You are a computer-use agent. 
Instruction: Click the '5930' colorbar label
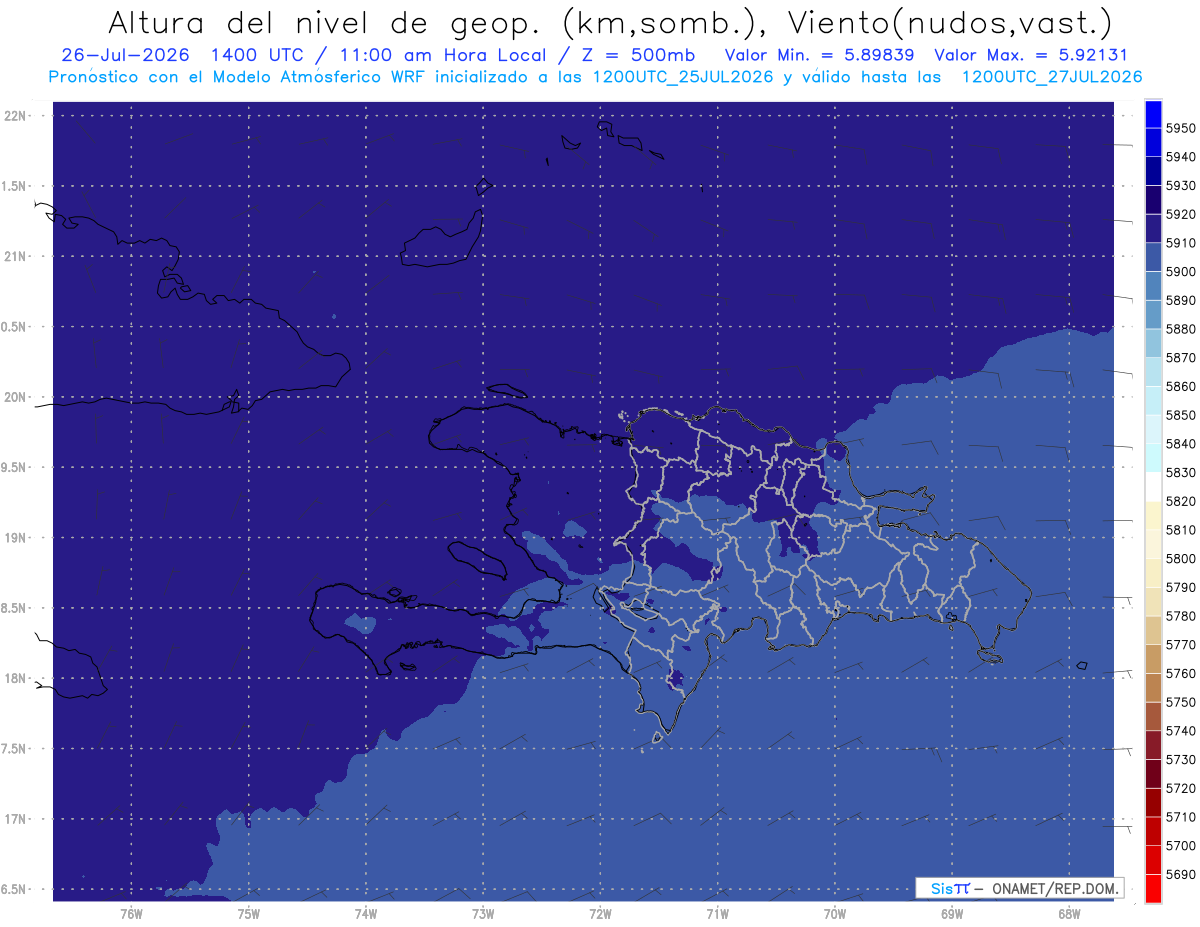(x=1181, y=186)
